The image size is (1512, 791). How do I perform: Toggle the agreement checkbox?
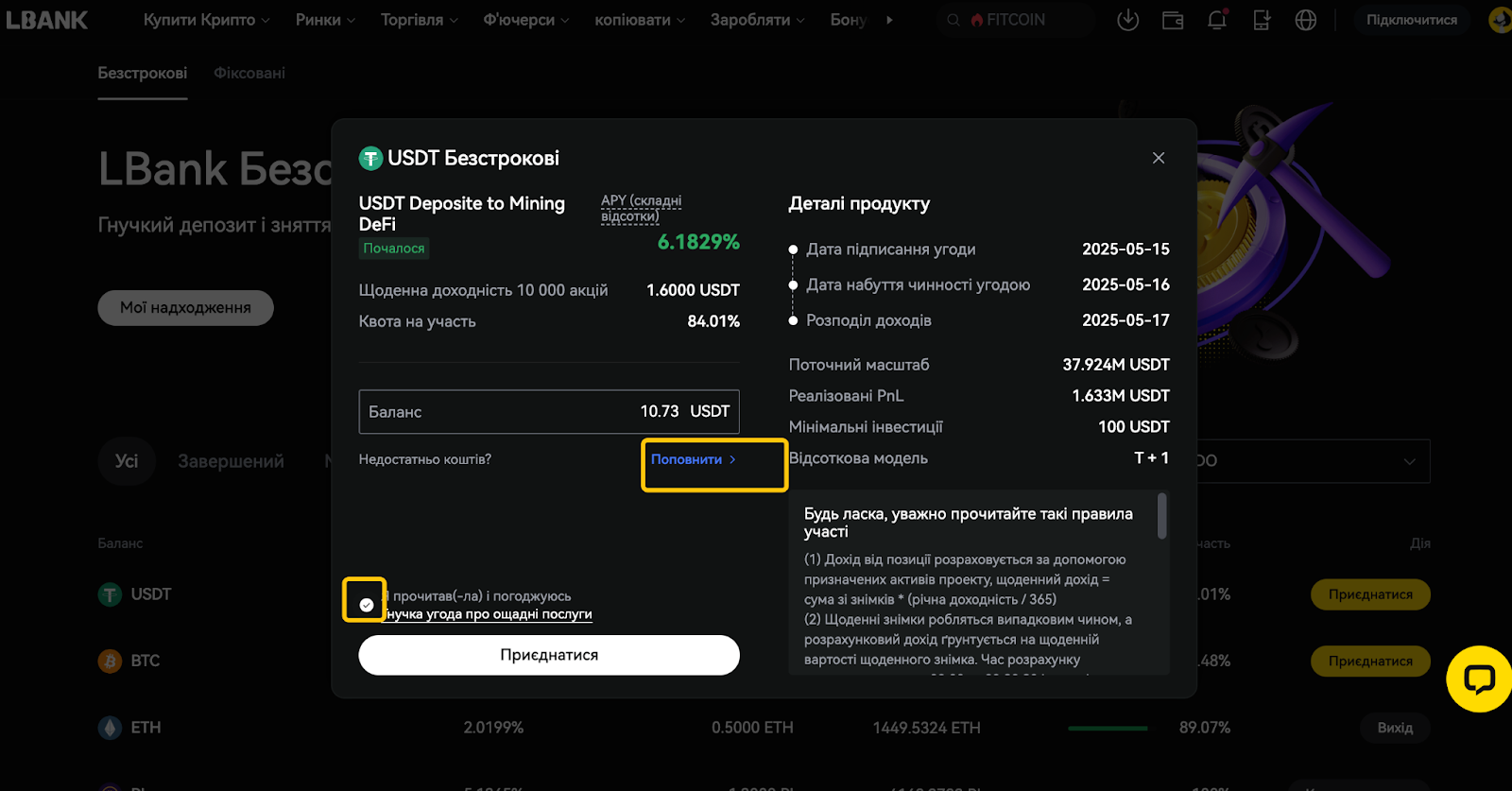pyautogui.click(x=367, y=605)
